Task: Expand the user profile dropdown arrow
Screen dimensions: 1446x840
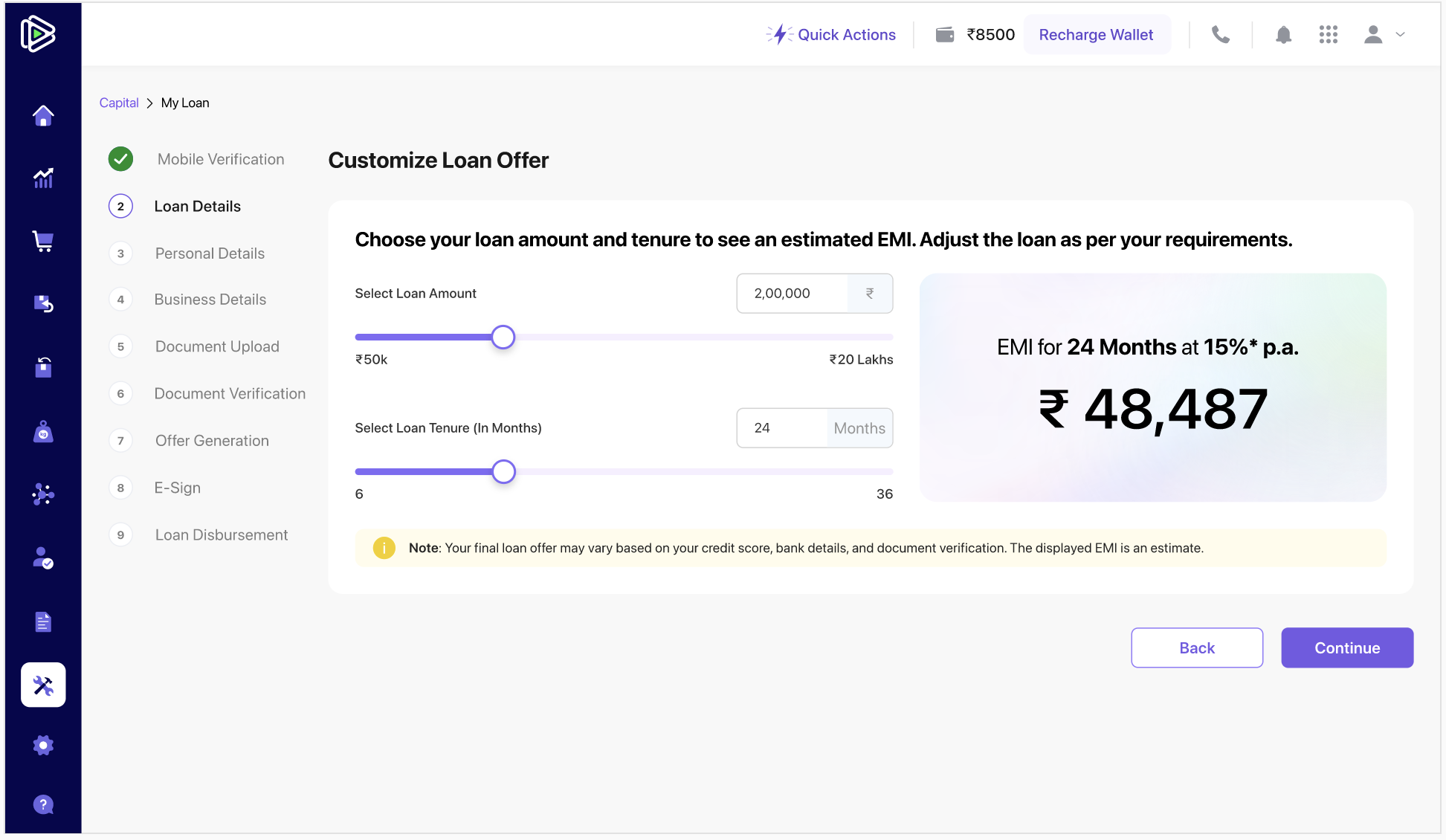Action: point(1401,35)
